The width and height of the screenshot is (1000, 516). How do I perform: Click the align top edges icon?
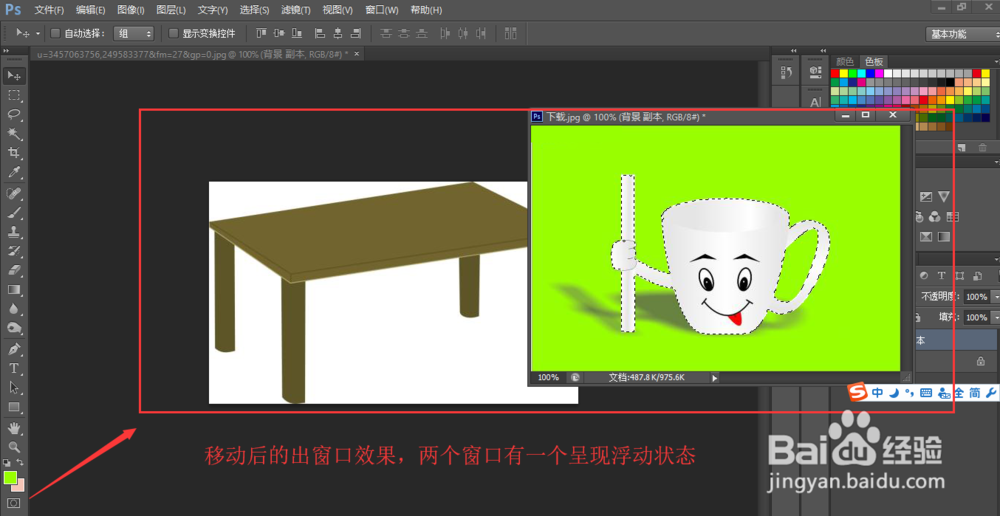click(x=261, y=33)
